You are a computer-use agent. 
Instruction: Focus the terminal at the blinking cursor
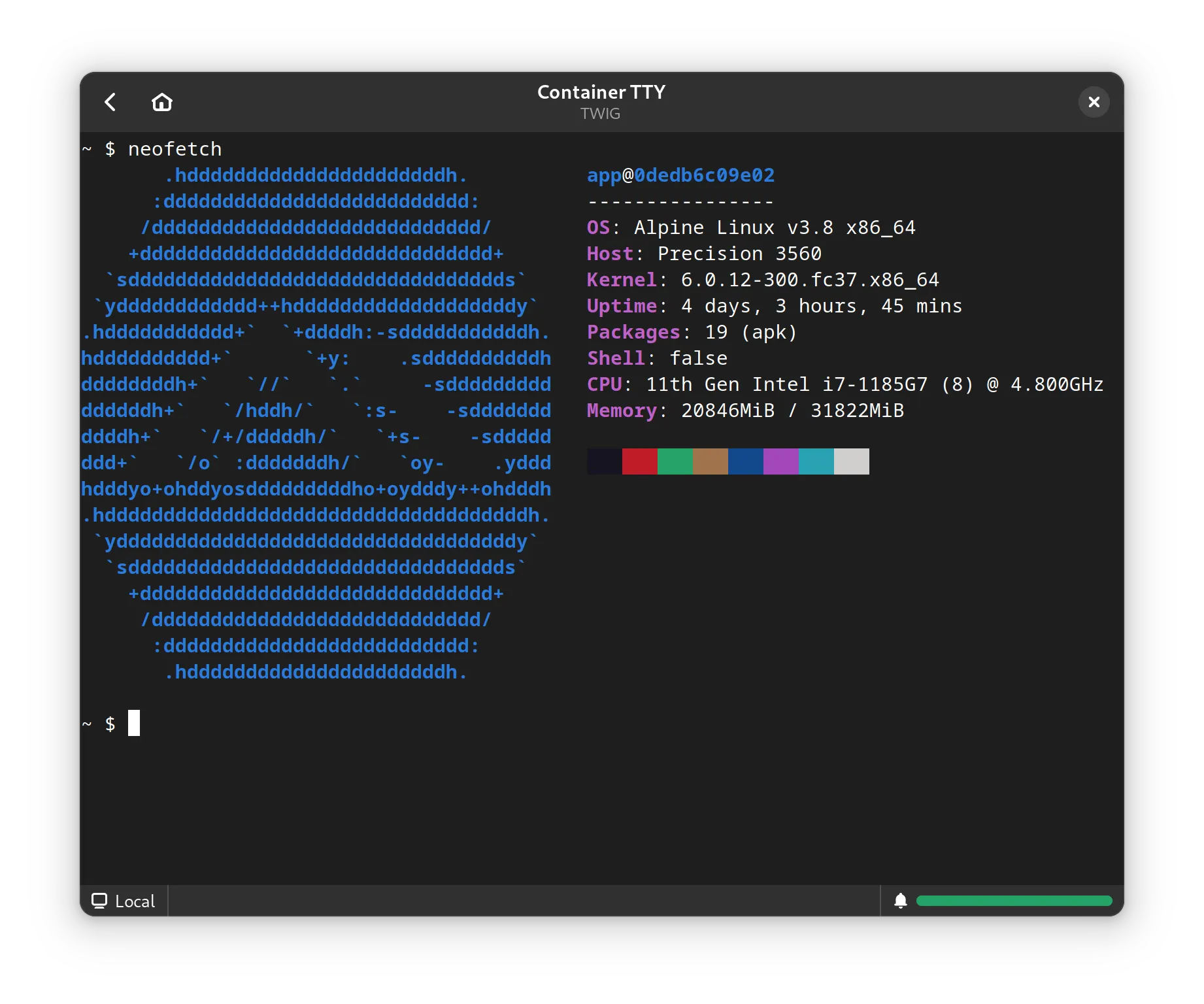(134, 723)
